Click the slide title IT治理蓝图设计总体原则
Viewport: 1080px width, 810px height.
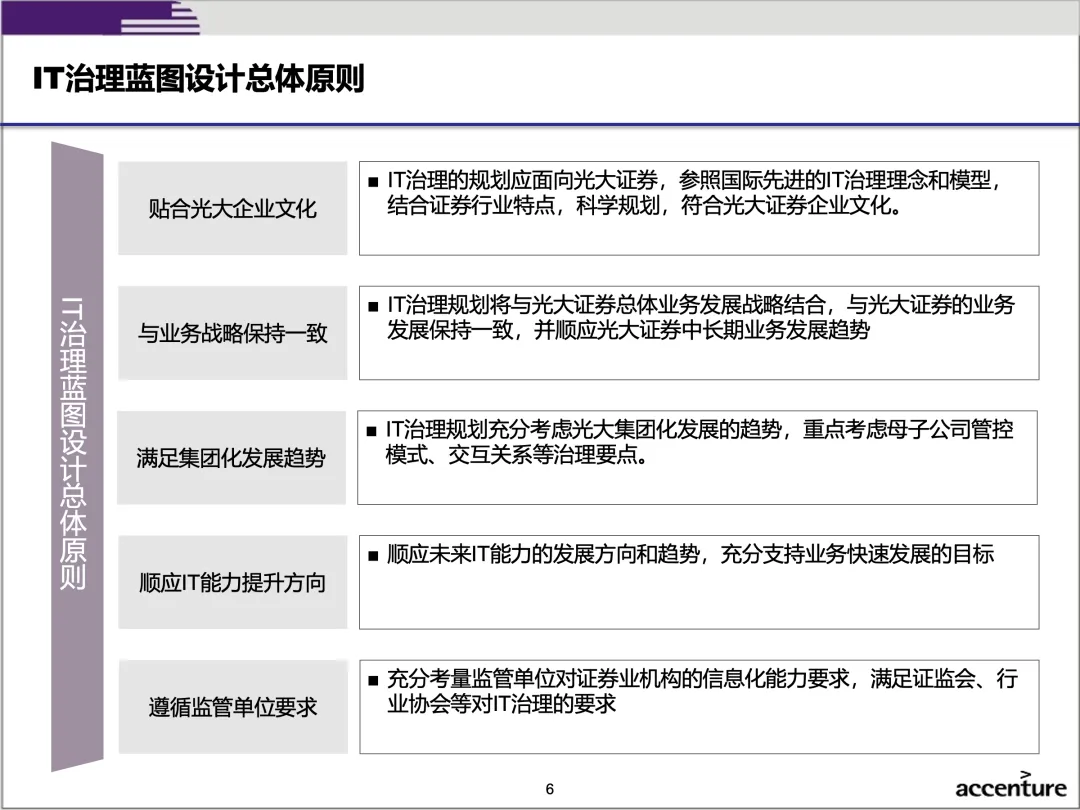point(198,78)
